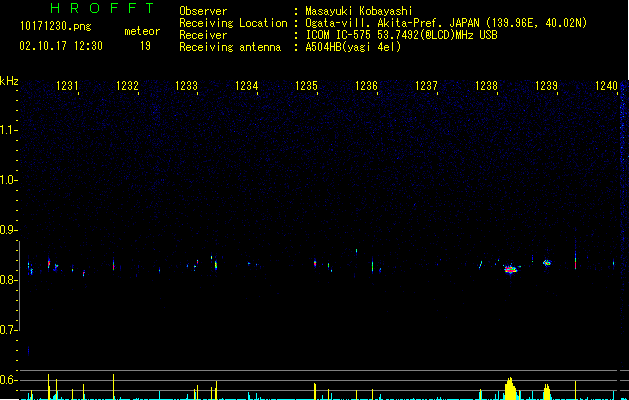
Task: Click the 1234 time marker
Action: 246,86
